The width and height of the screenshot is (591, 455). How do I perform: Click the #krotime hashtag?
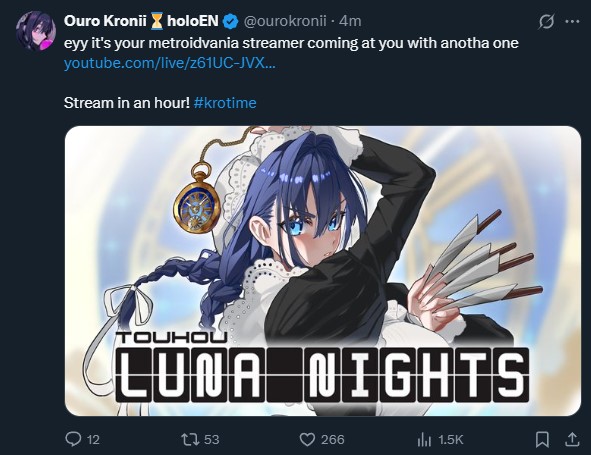click(x=225, y=103)
